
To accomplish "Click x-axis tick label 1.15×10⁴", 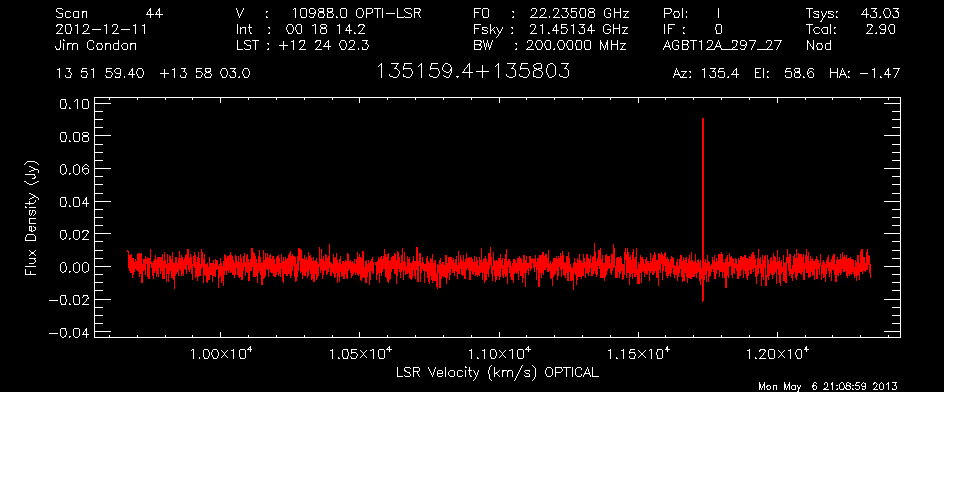I will pos(639,354).
